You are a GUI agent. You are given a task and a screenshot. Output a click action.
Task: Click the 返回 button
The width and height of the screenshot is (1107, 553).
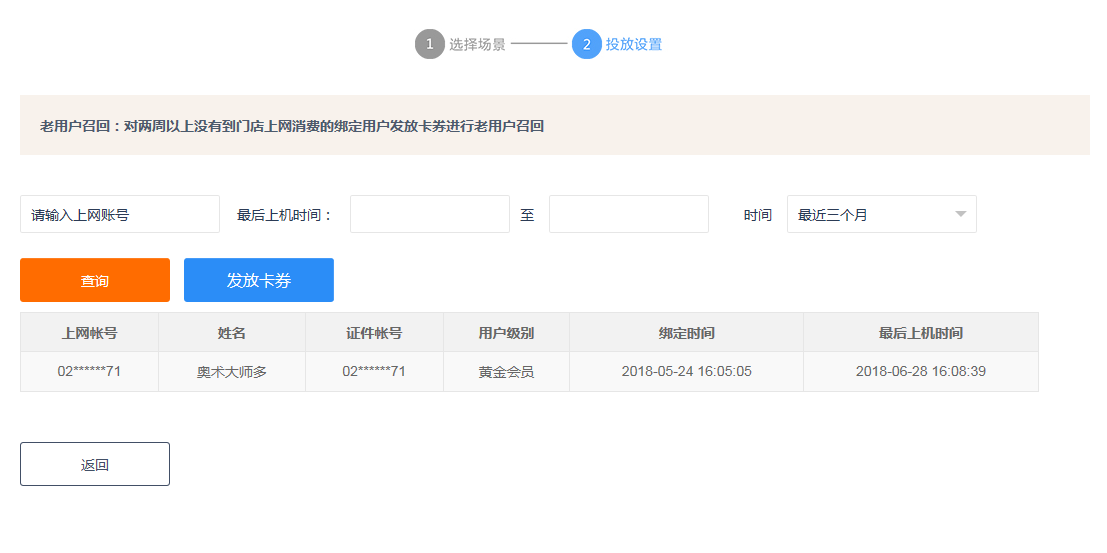(95, 464)
